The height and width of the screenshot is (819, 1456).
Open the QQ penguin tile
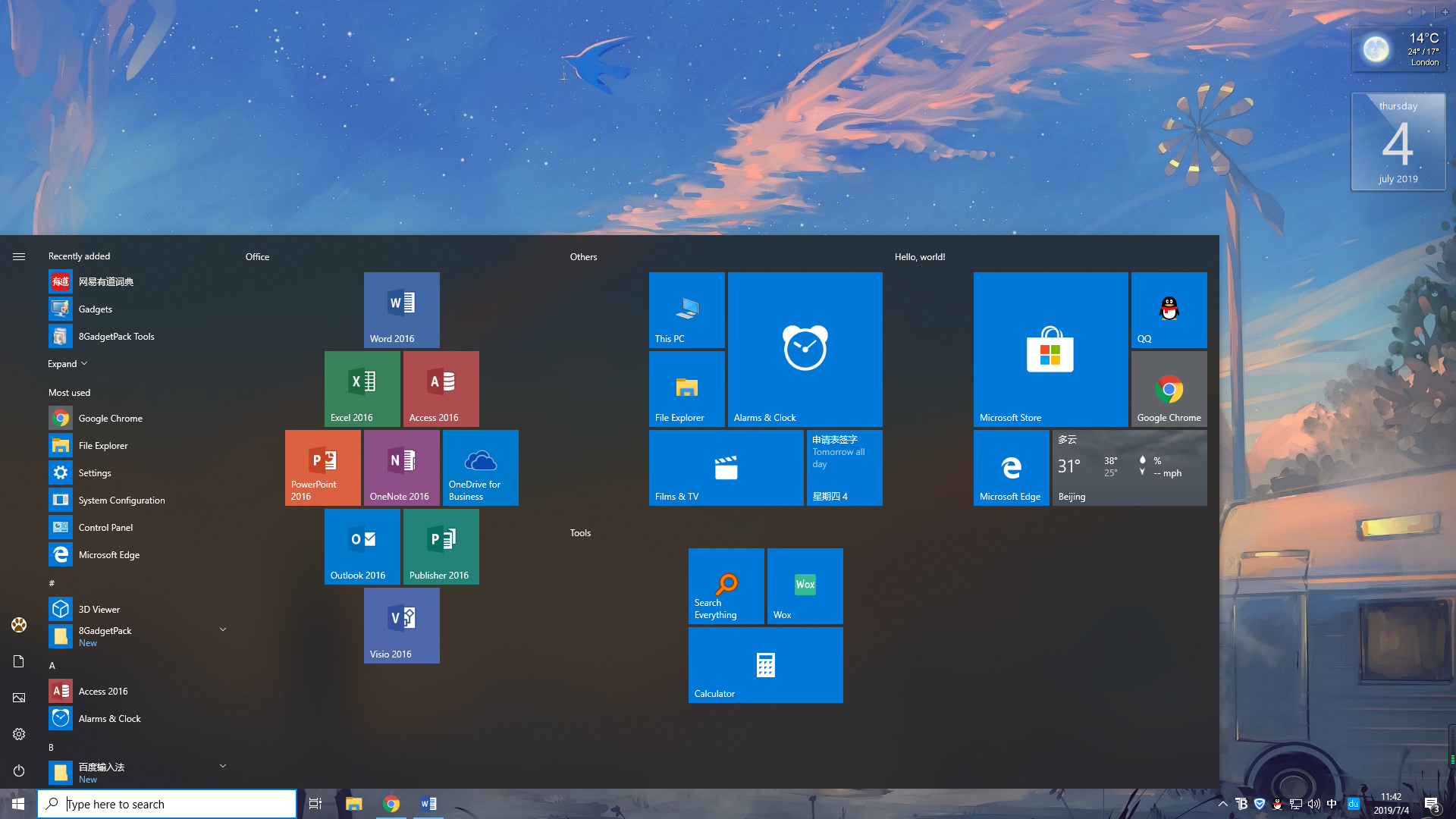1169,309
